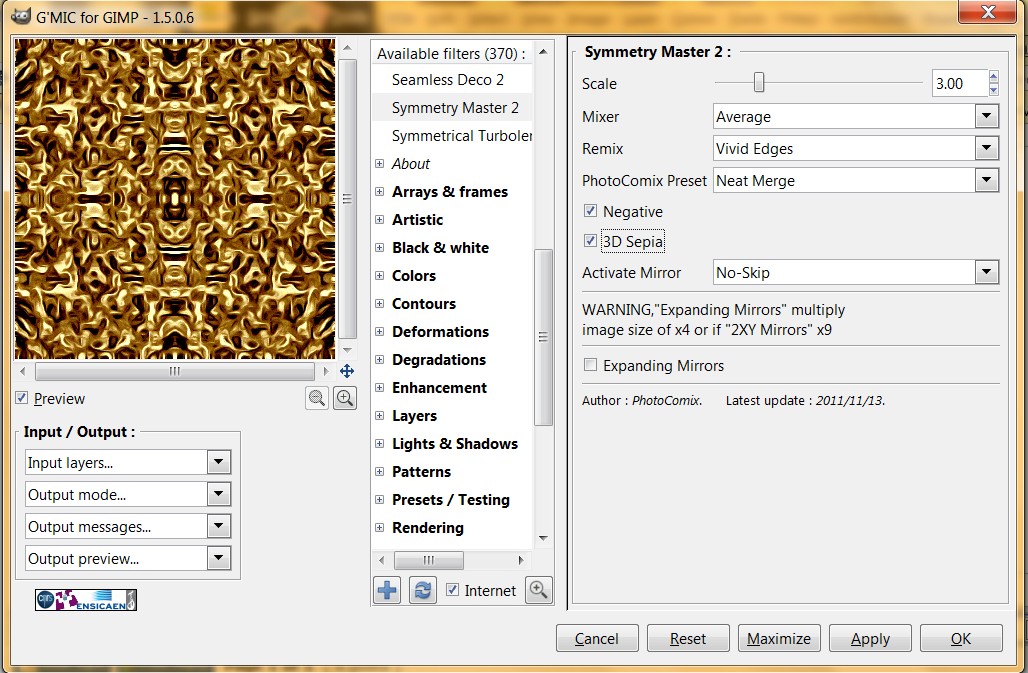Click the Scale value field showing 3.00
Screen dimensions: 1028x673
coord(959,83)
